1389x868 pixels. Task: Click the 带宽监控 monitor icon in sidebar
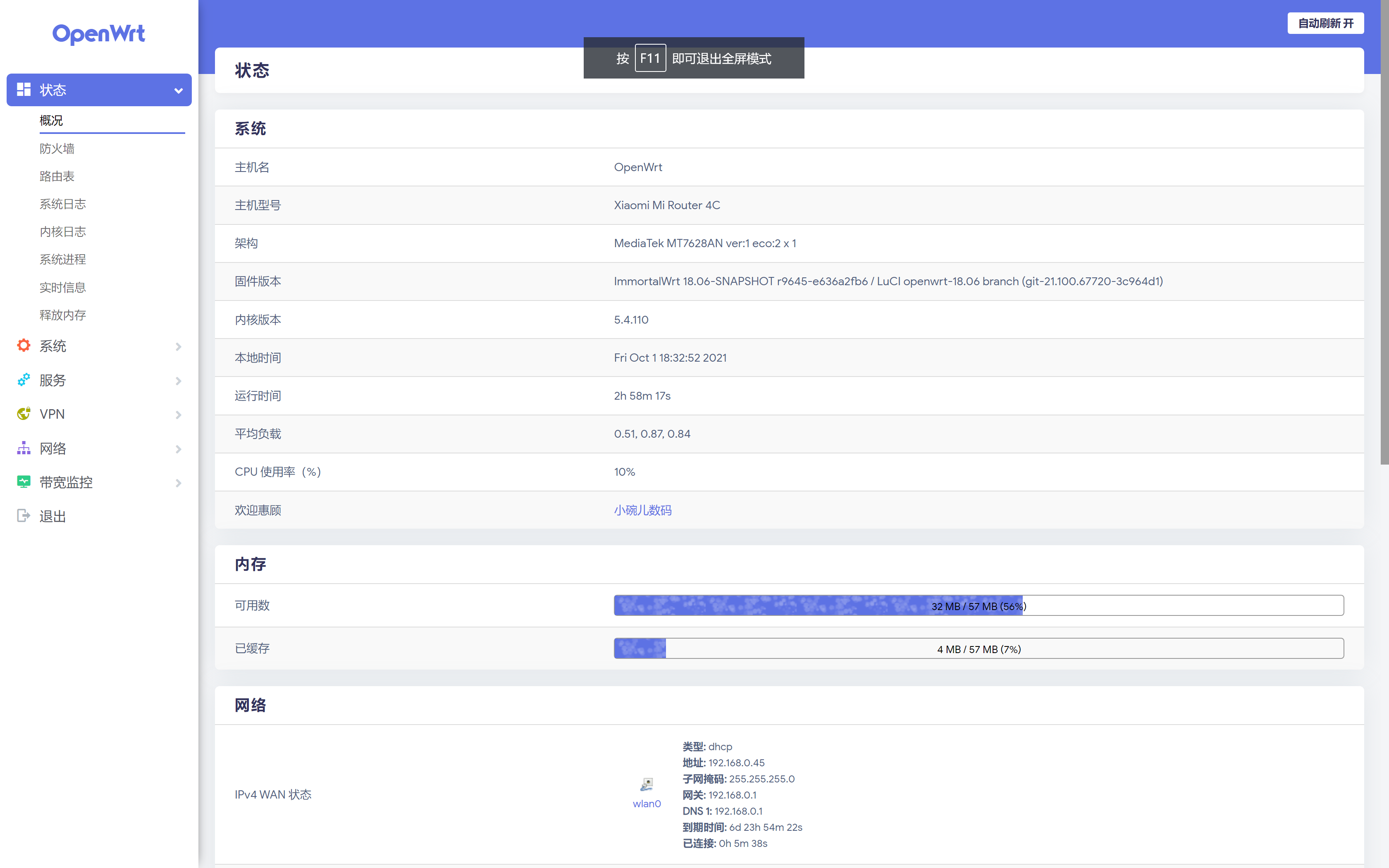(x=24, y=482)
